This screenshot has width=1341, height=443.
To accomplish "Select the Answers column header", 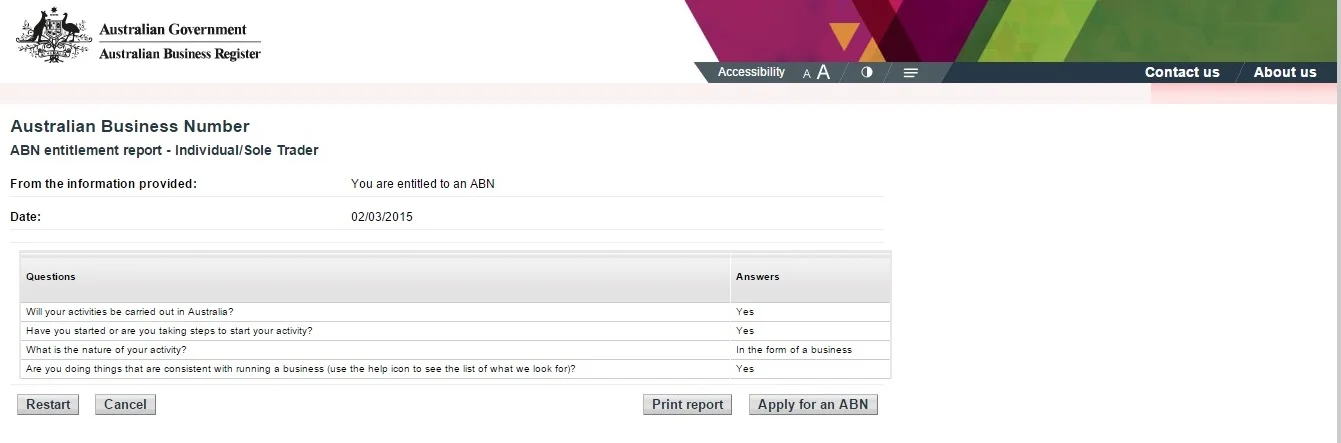I will point(810,277).
